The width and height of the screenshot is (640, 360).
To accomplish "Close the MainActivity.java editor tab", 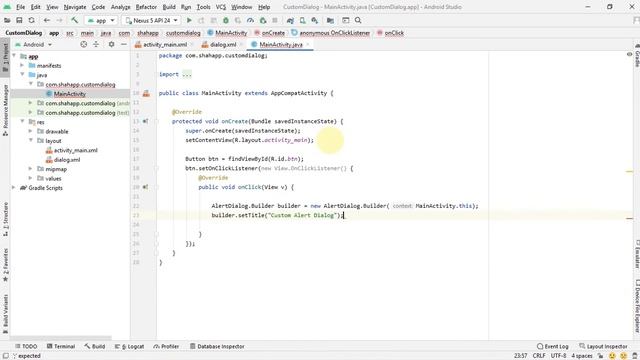I will point(308,44).
